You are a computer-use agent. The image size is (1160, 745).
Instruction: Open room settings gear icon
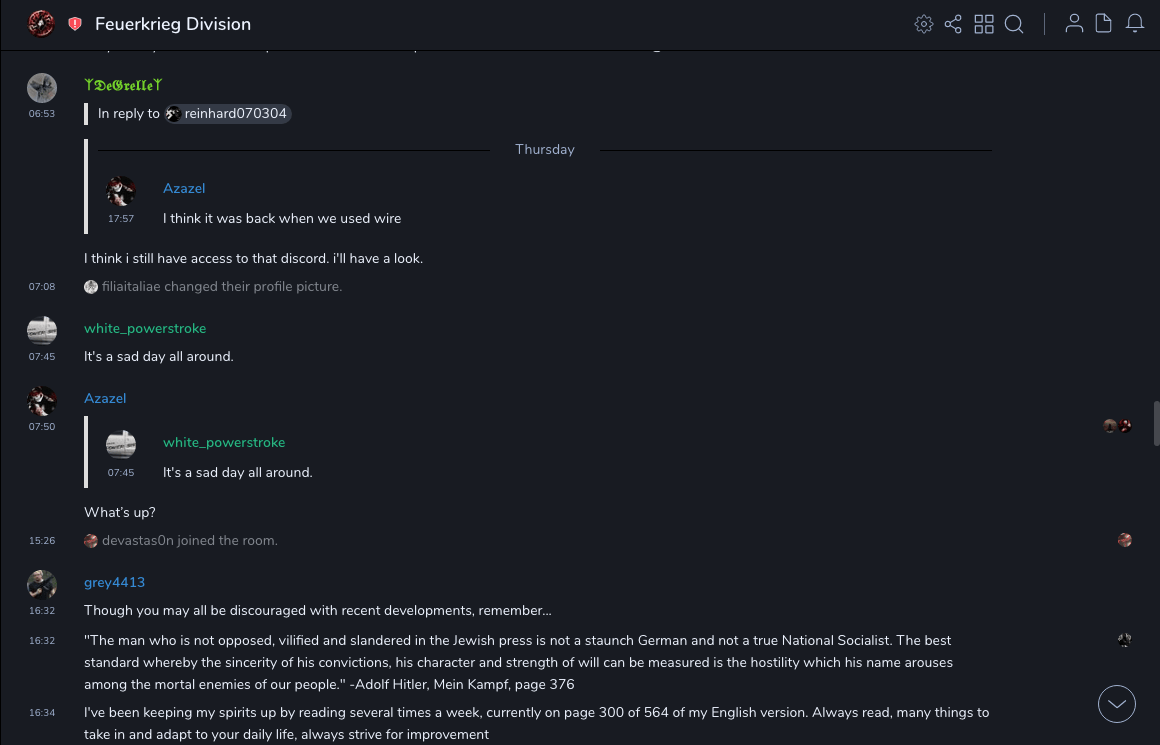tap(923, 24)
